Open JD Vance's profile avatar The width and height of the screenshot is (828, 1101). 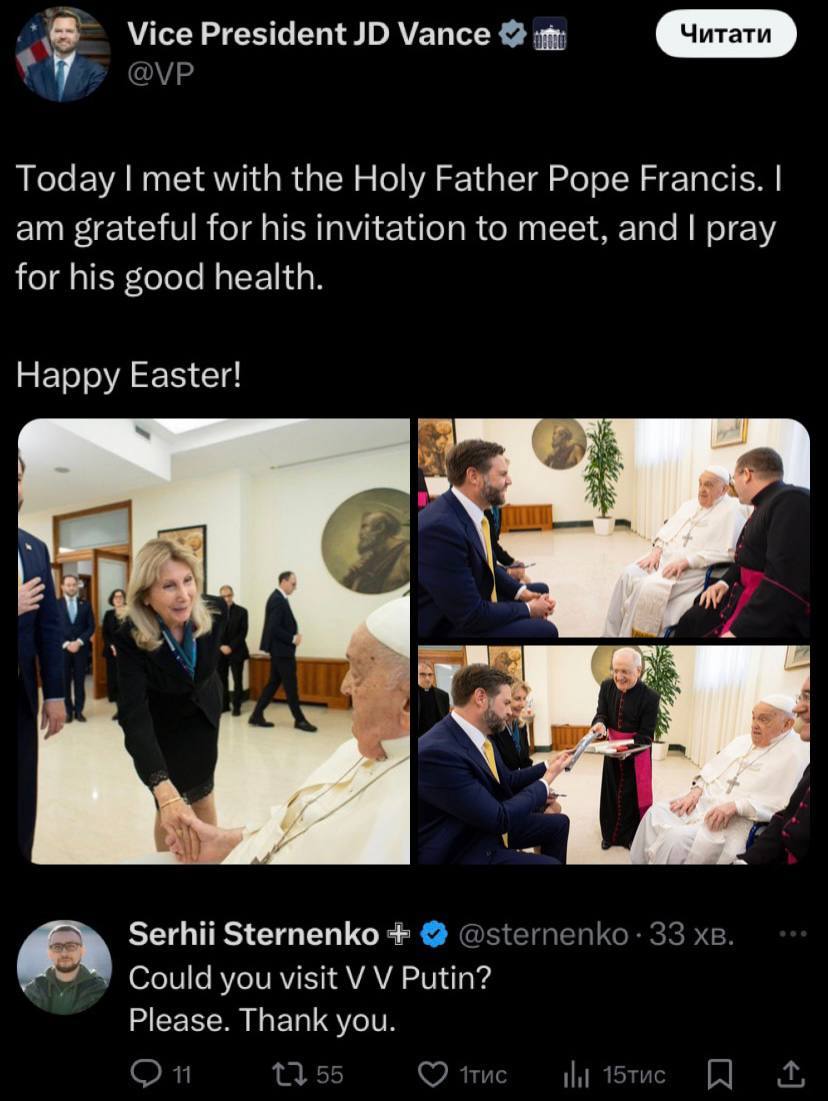pyautogui.click(x=62, y=54)
